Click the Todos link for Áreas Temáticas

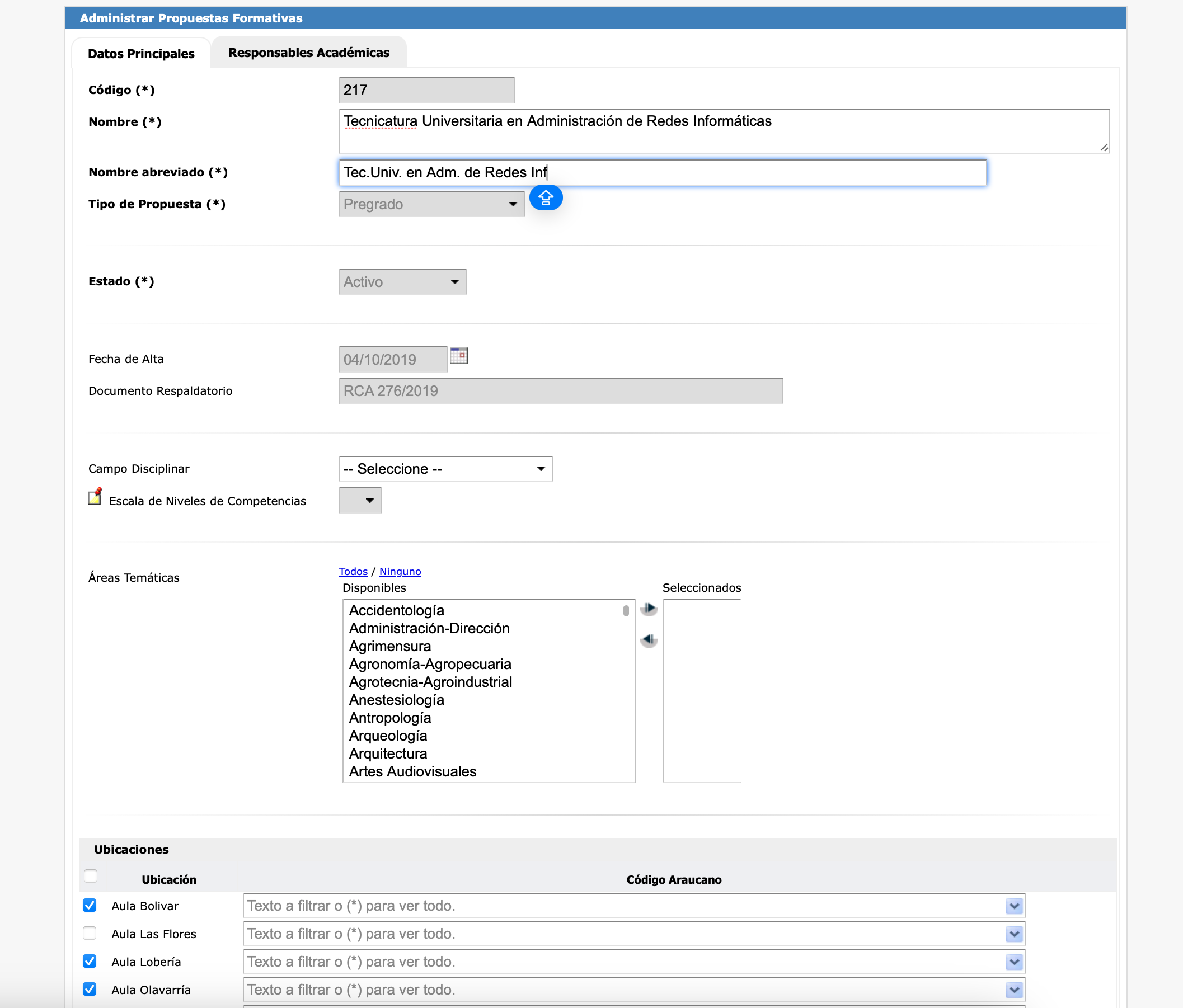pyautogui.click(x=354, y=571)
